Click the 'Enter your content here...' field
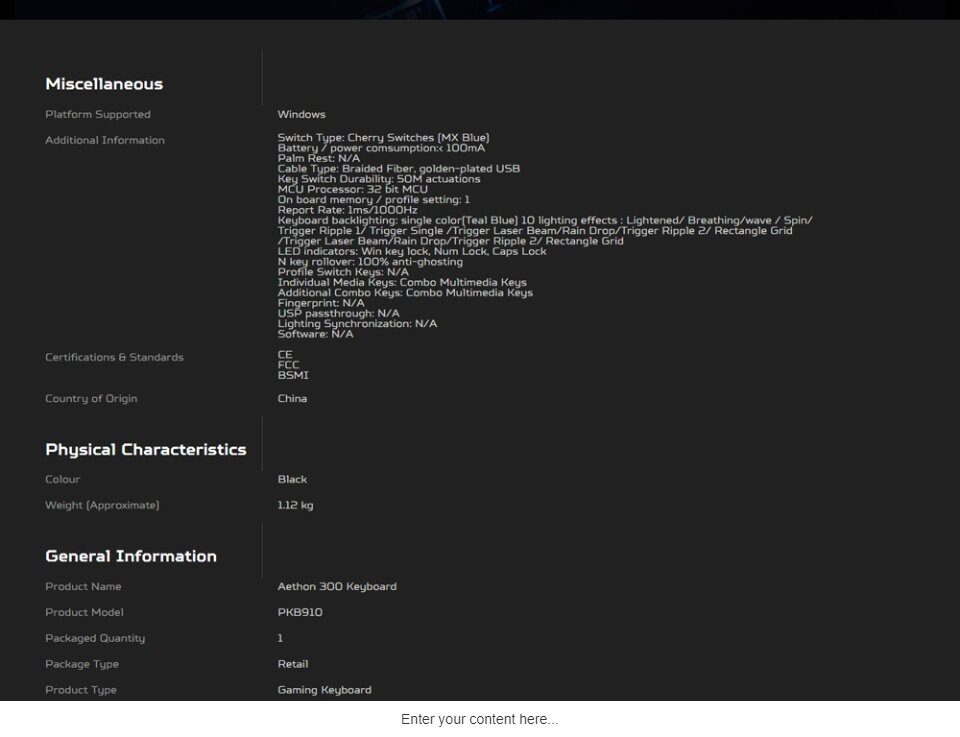Viewport: 960px width, 737px height. pyautogui.click(x=479, y=719)
